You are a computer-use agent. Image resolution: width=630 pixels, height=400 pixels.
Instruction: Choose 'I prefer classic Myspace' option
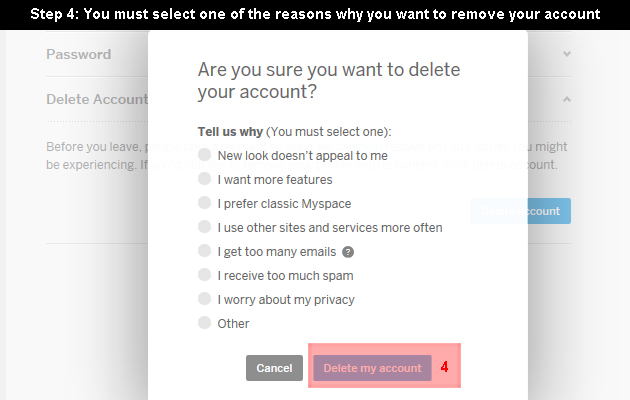[205, 203]
